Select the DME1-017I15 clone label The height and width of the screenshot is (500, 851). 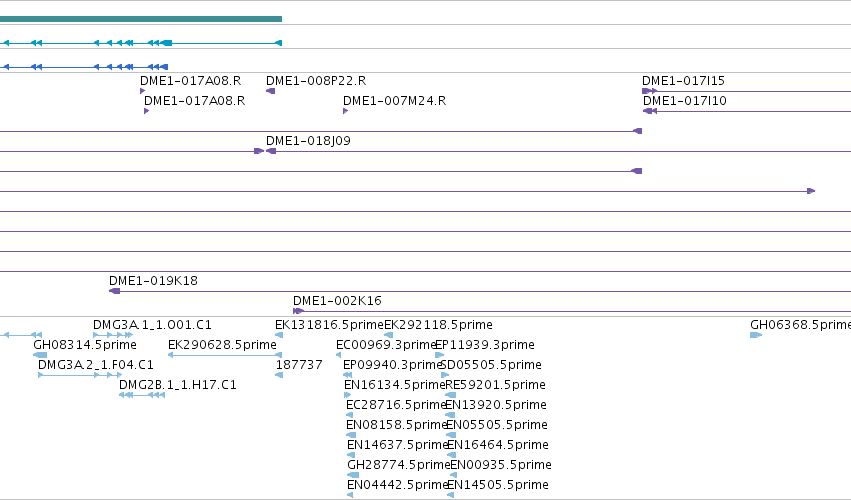[683, 81]
